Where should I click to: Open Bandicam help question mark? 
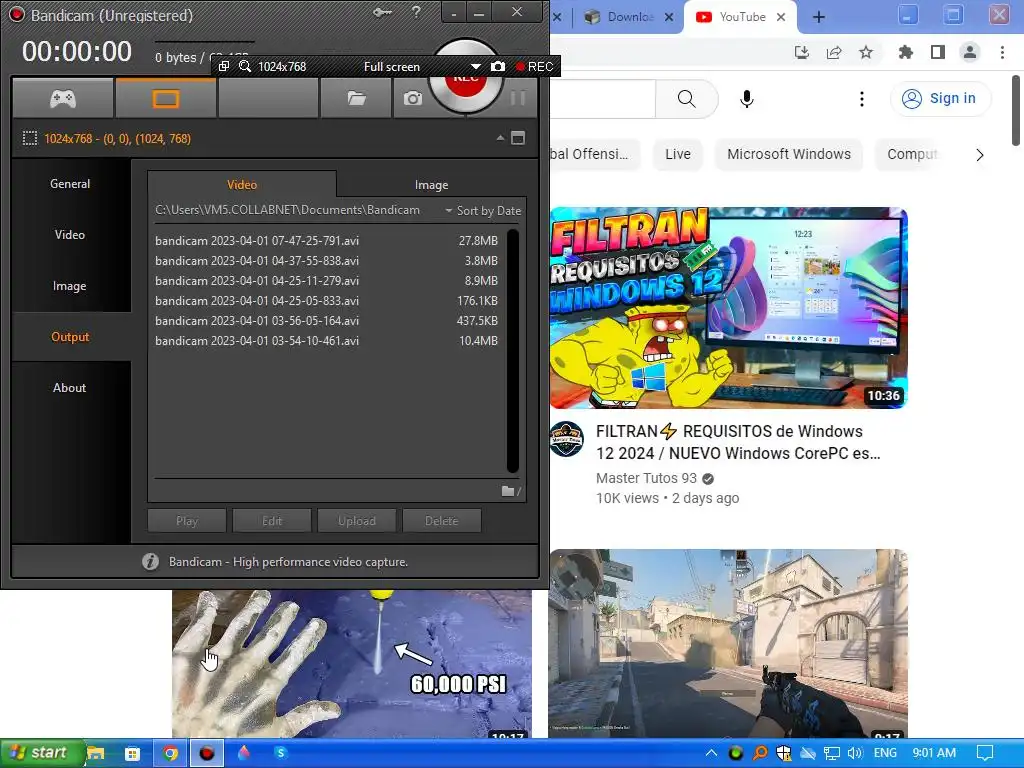point(416,12)
